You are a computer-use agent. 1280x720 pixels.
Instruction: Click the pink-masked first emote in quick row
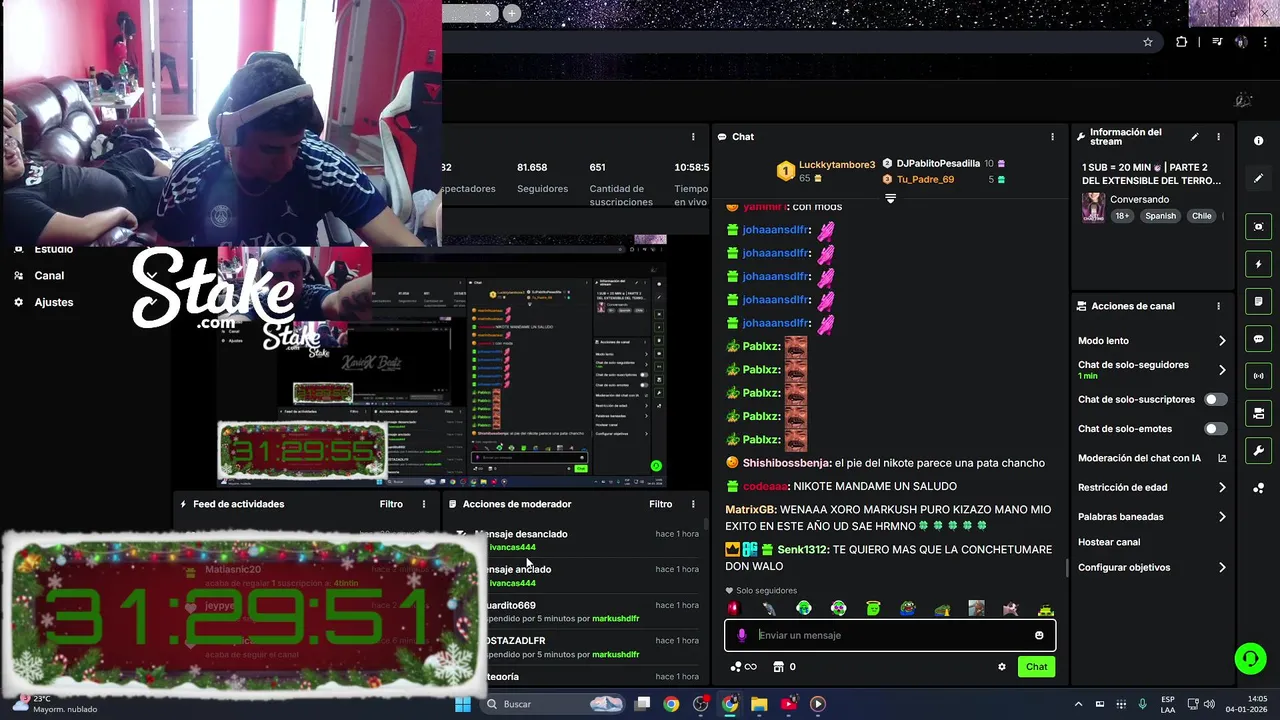pos(734,608)
